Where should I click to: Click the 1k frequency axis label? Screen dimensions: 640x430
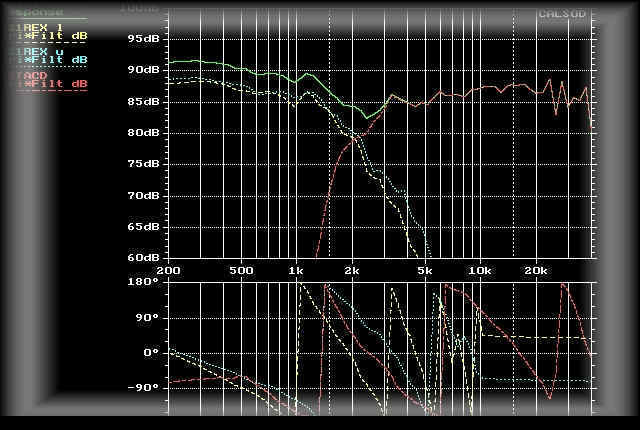pyautogui.click(x=296, y=271)
